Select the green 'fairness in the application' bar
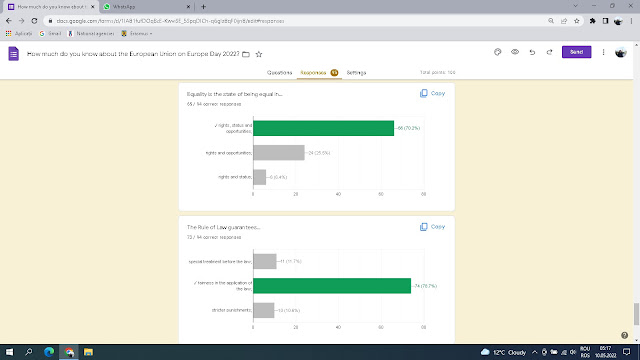Viewport: 640px width, 360px height. 332,286
